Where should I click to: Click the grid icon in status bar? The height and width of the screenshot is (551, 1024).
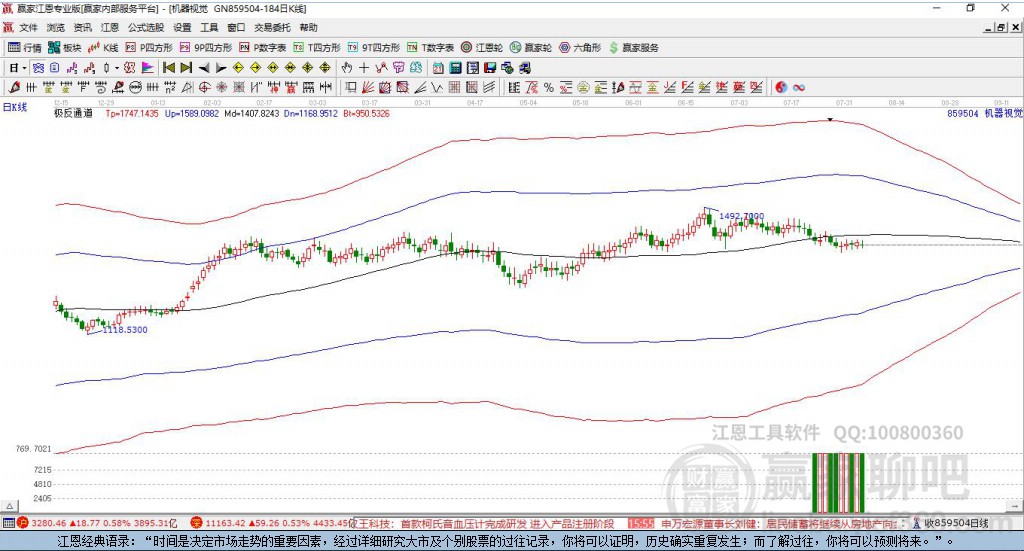tap(8, 523)
